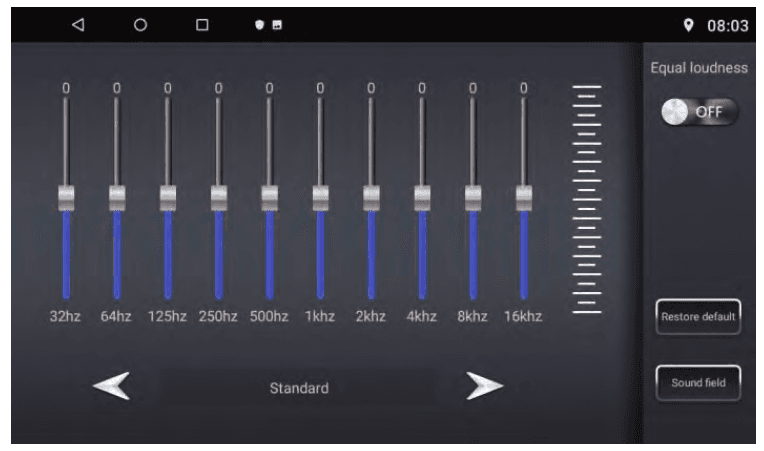This screenshot has height=451, width=764.
Task: Toggle the Equal loudness switch
Action: point(699,112)
